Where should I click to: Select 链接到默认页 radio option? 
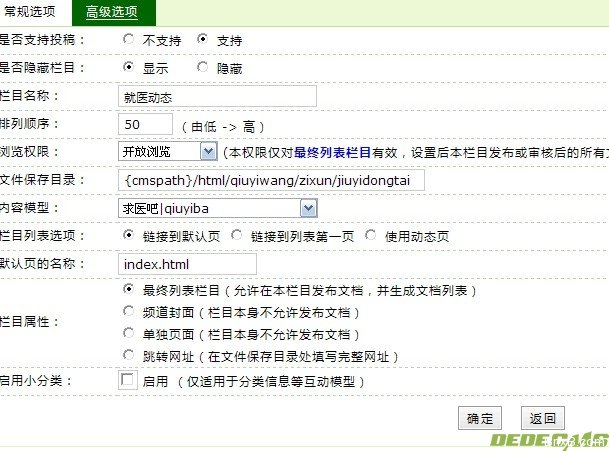[x=129, y=236]
